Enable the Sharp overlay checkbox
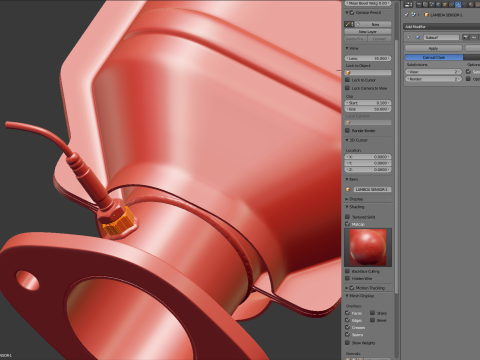 372,313
